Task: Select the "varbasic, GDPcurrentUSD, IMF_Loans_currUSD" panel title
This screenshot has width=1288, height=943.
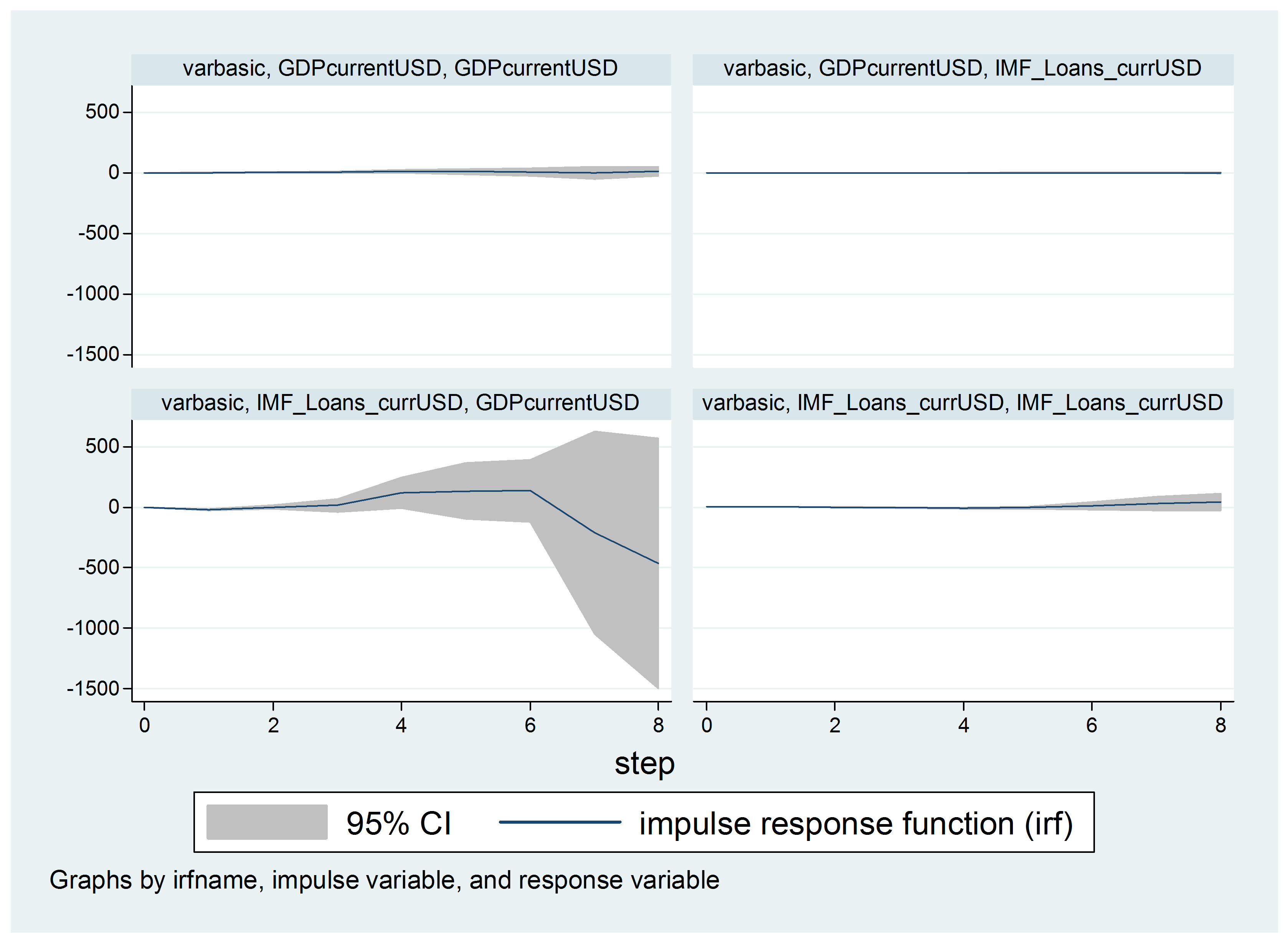Action: click(963, 69)
